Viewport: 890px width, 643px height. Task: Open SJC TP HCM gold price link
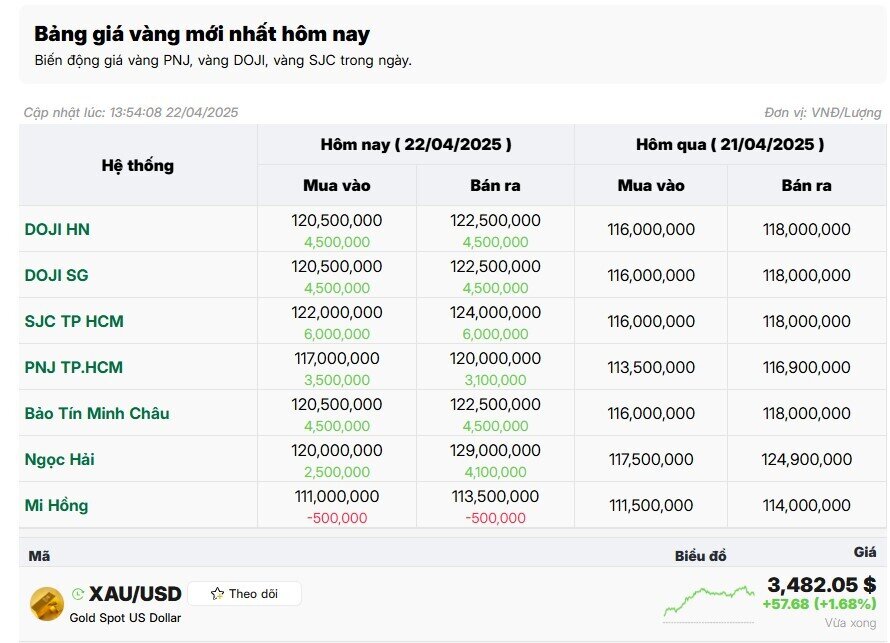point(74,321)
